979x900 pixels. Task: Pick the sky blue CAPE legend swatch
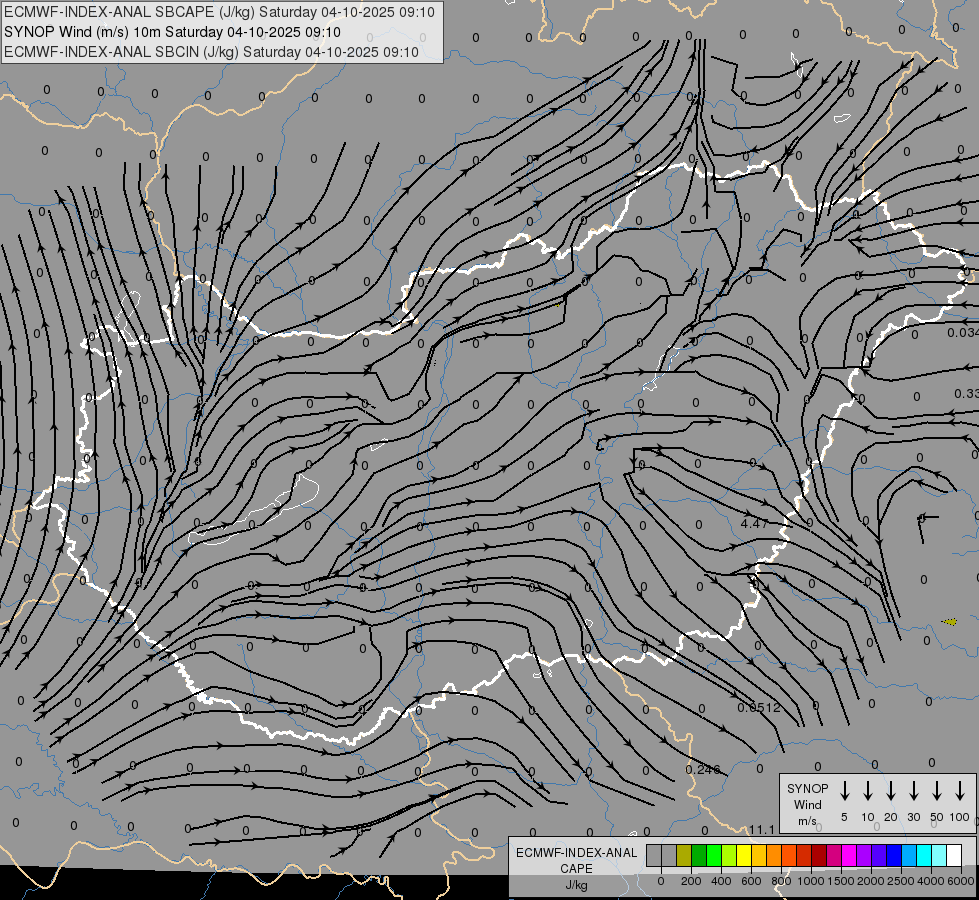909,856
